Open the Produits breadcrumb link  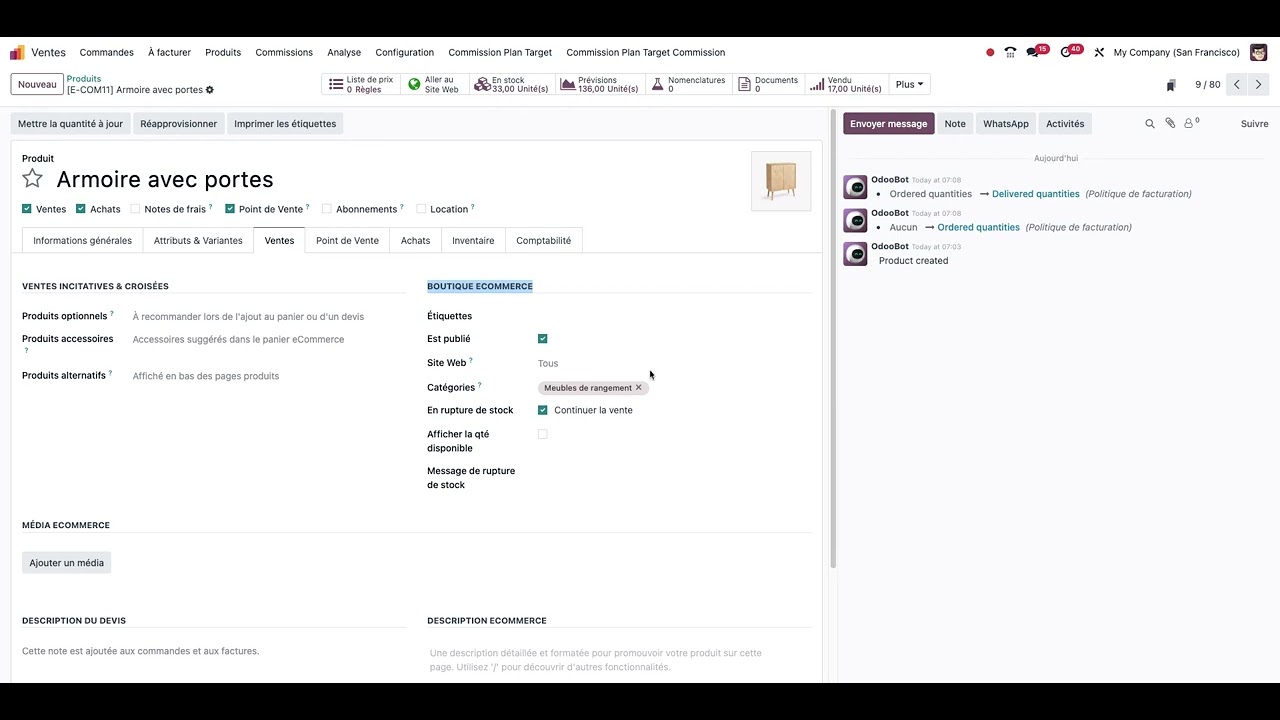click(x=84, y=79)
